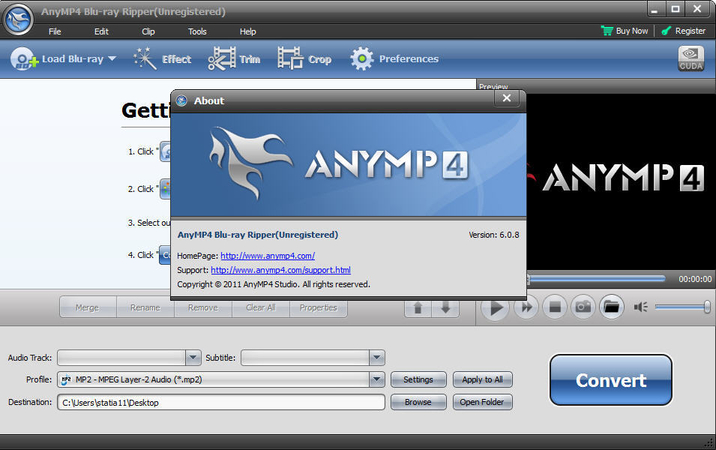The height and width of the screenshot is (450, 716).
Task: Move item down with down arrow
Action: pyautogui.click(x=446, y=308)
